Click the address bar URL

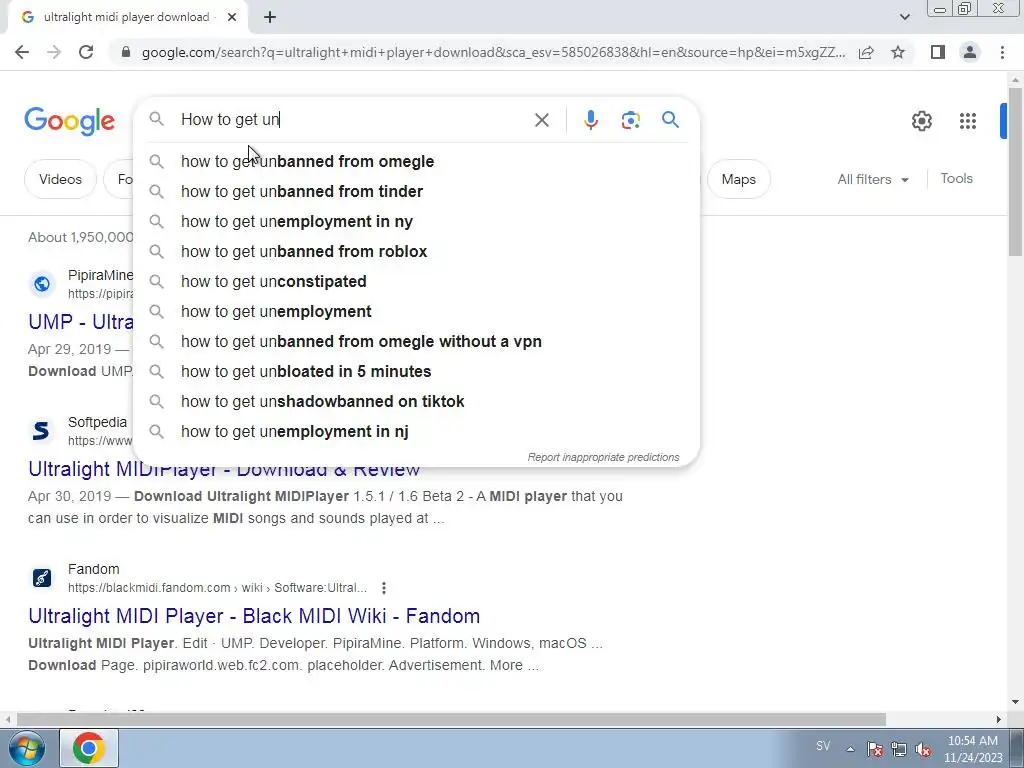(493, 52)
